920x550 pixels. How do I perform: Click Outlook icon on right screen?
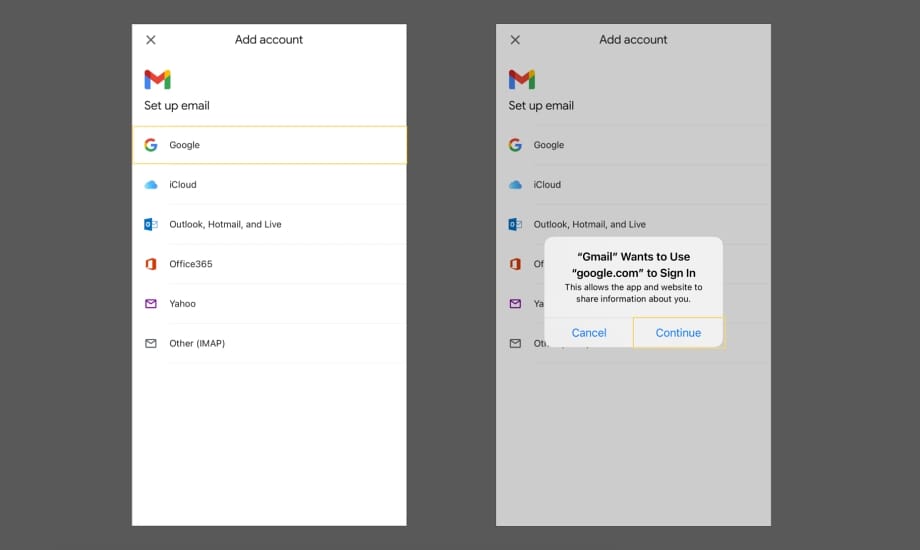tap(515, 224)
